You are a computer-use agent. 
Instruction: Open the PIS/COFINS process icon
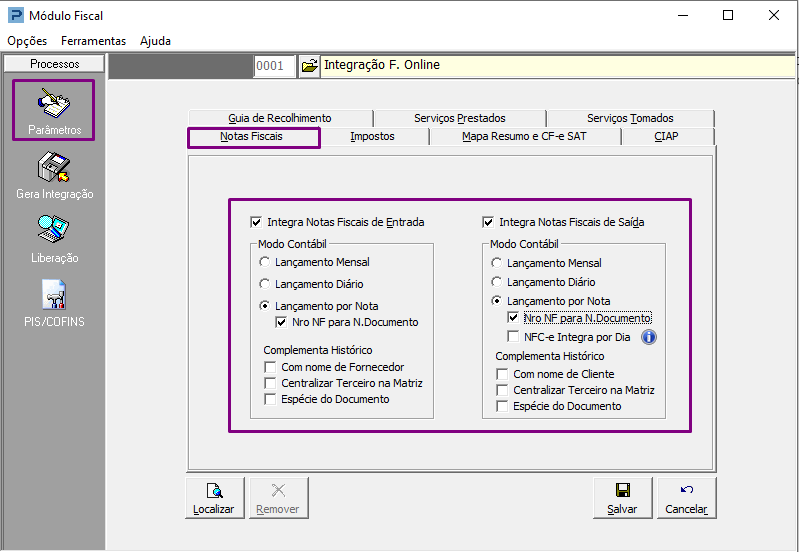pos(54,303)
